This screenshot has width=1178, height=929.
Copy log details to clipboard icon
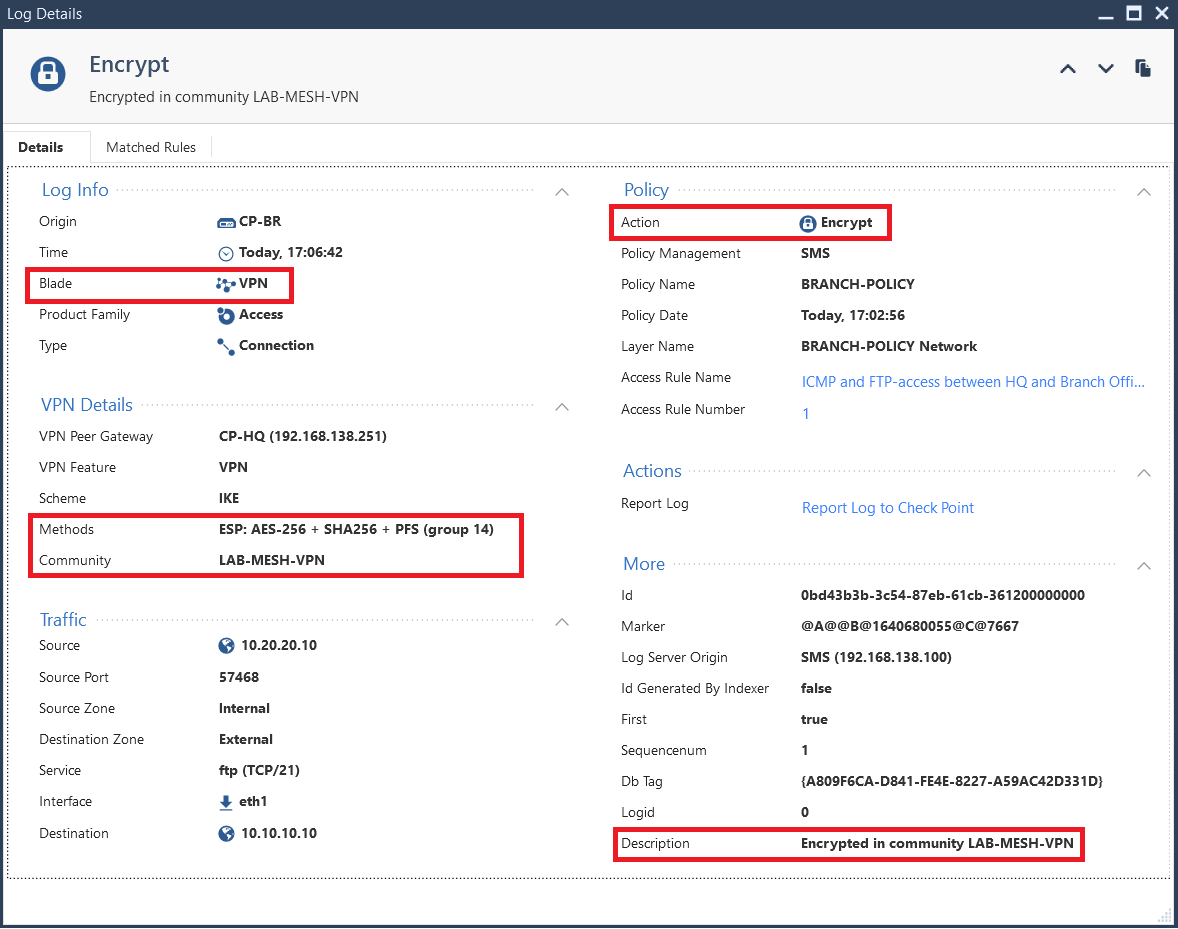[x=1143, y=68]
